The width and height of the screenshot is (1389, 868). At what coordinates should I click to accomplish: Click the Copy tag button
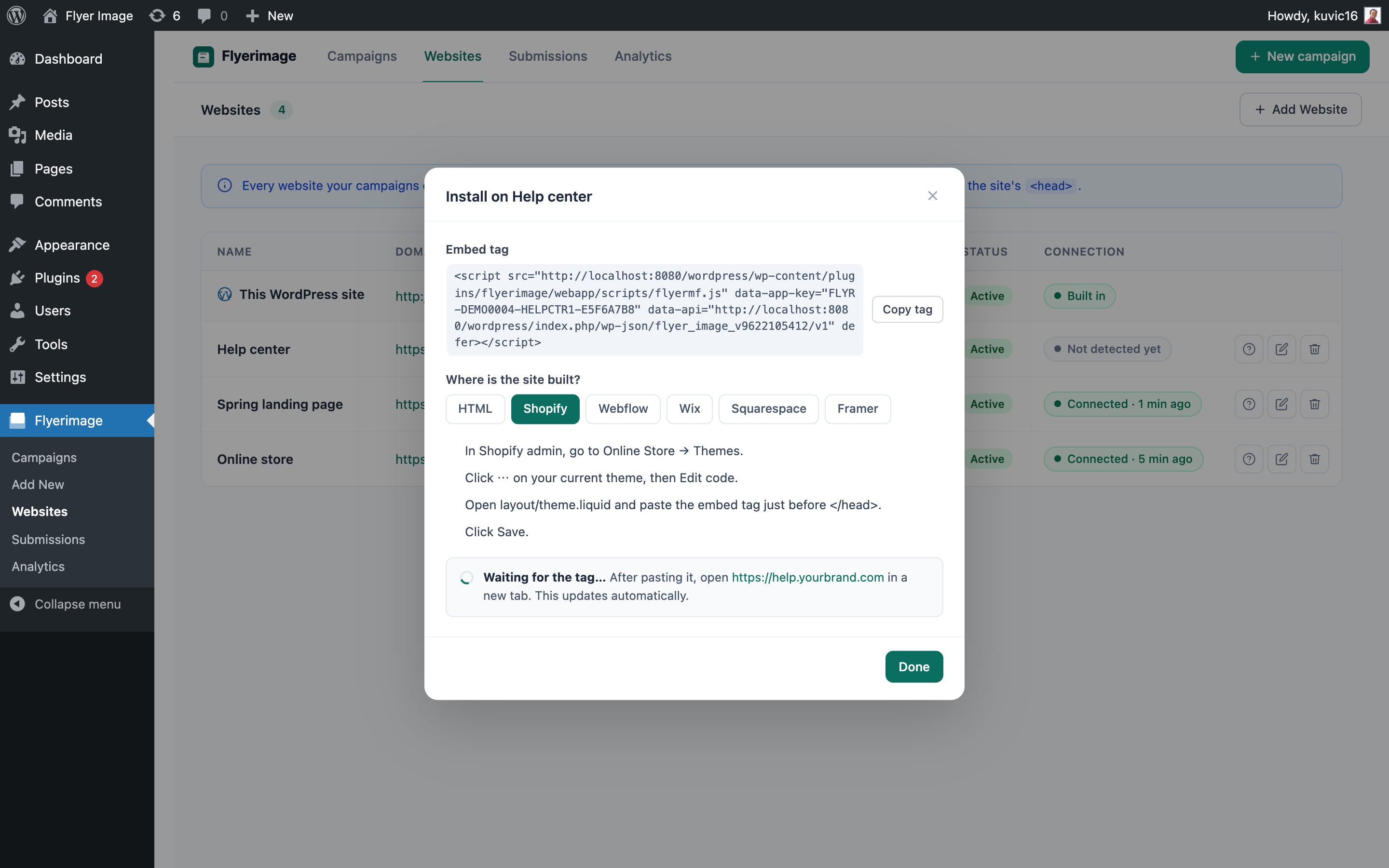[908, 310]
